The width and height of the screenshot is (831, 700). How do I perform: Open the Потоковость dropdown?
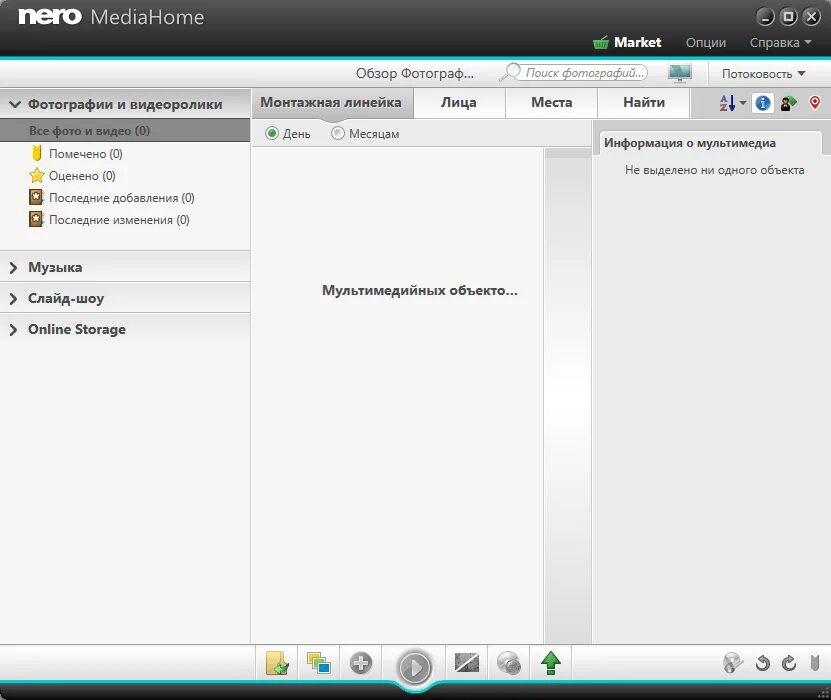click(x=763, y=74)
